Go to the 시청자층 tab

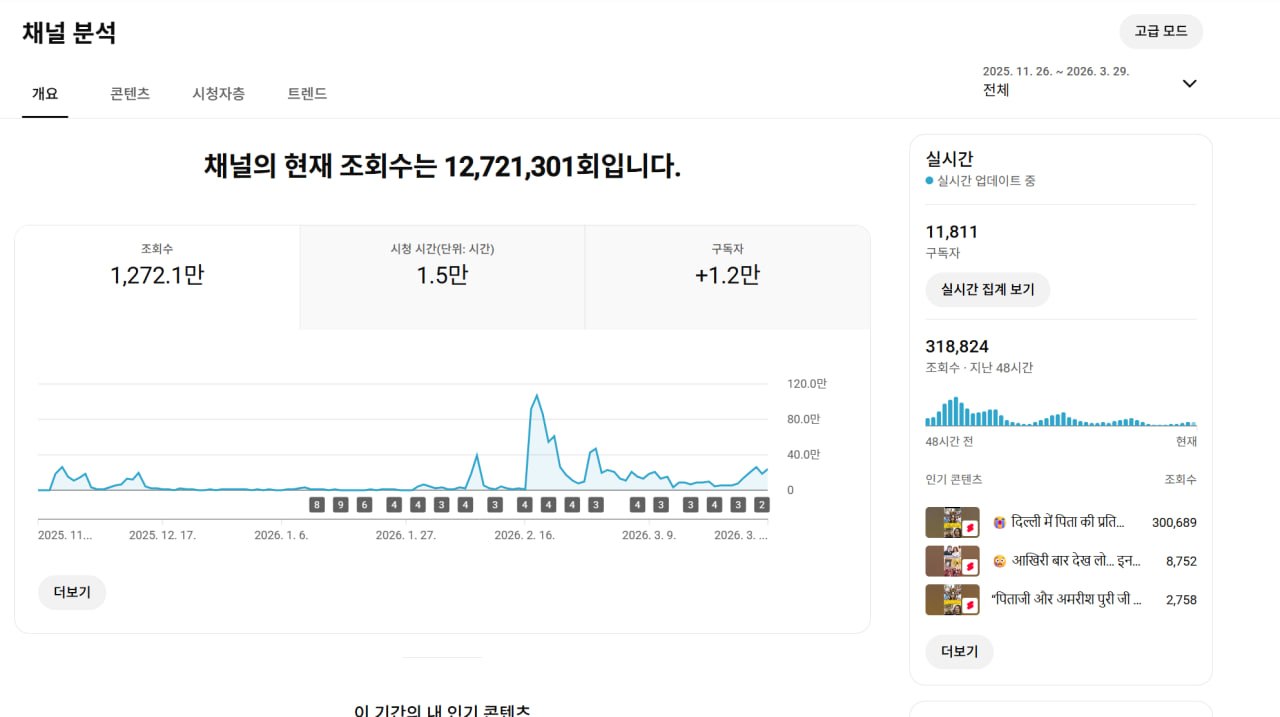pyautogui.click(x=218, y=94)
